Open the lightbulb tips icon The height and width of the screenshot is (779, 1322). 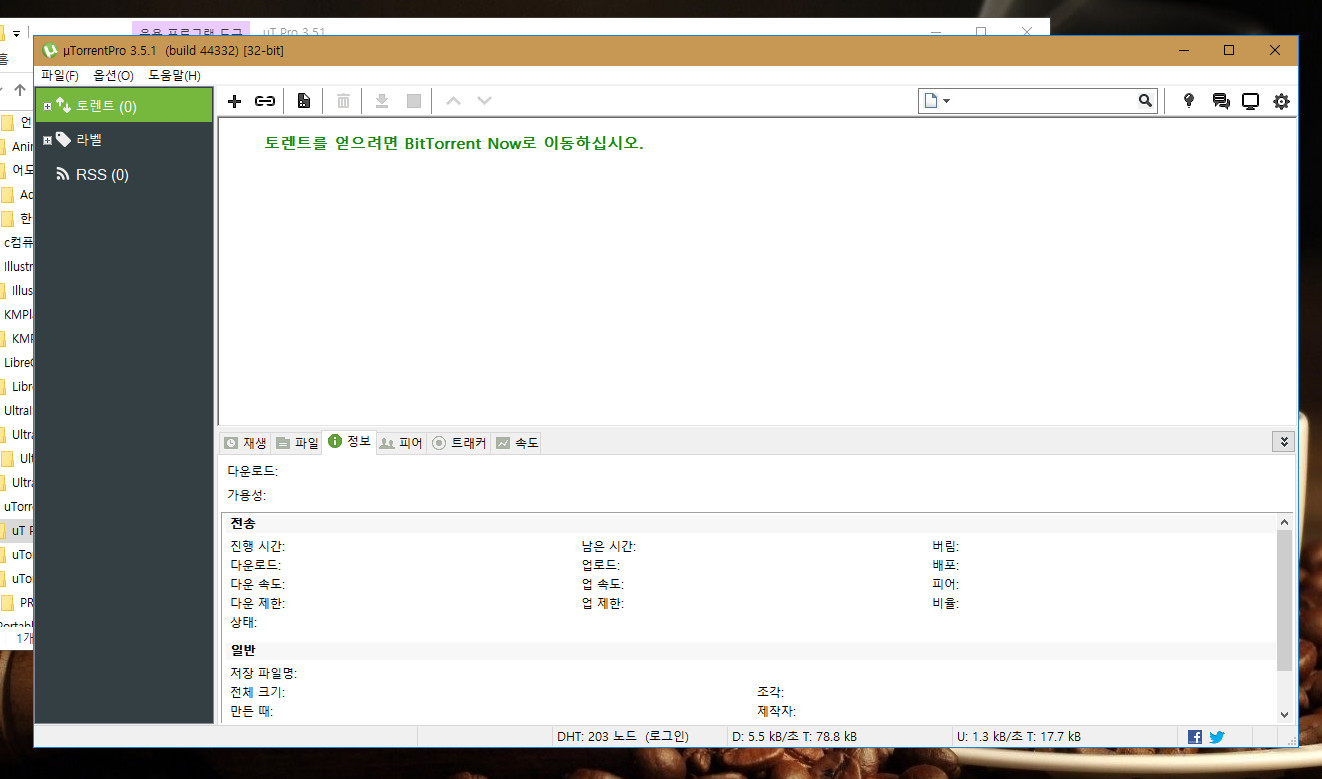pyautogui.click(x=1188, y=101)
